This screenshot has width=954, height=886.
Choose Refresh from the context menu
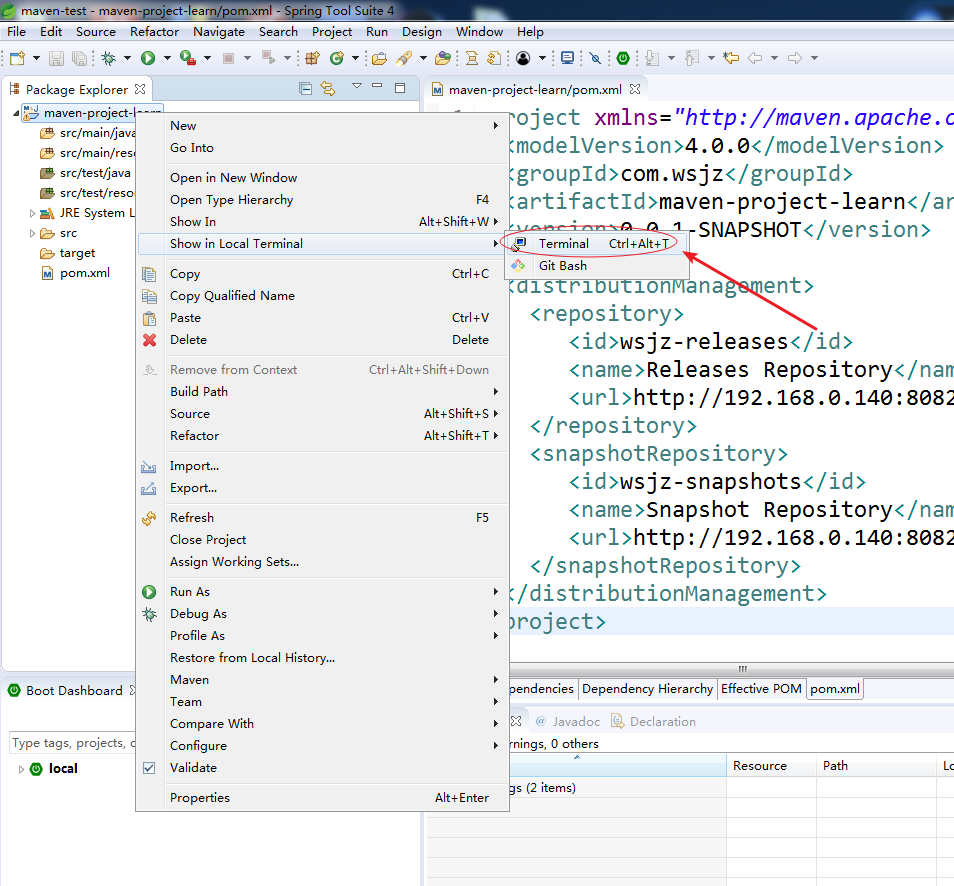coord(323,518)
